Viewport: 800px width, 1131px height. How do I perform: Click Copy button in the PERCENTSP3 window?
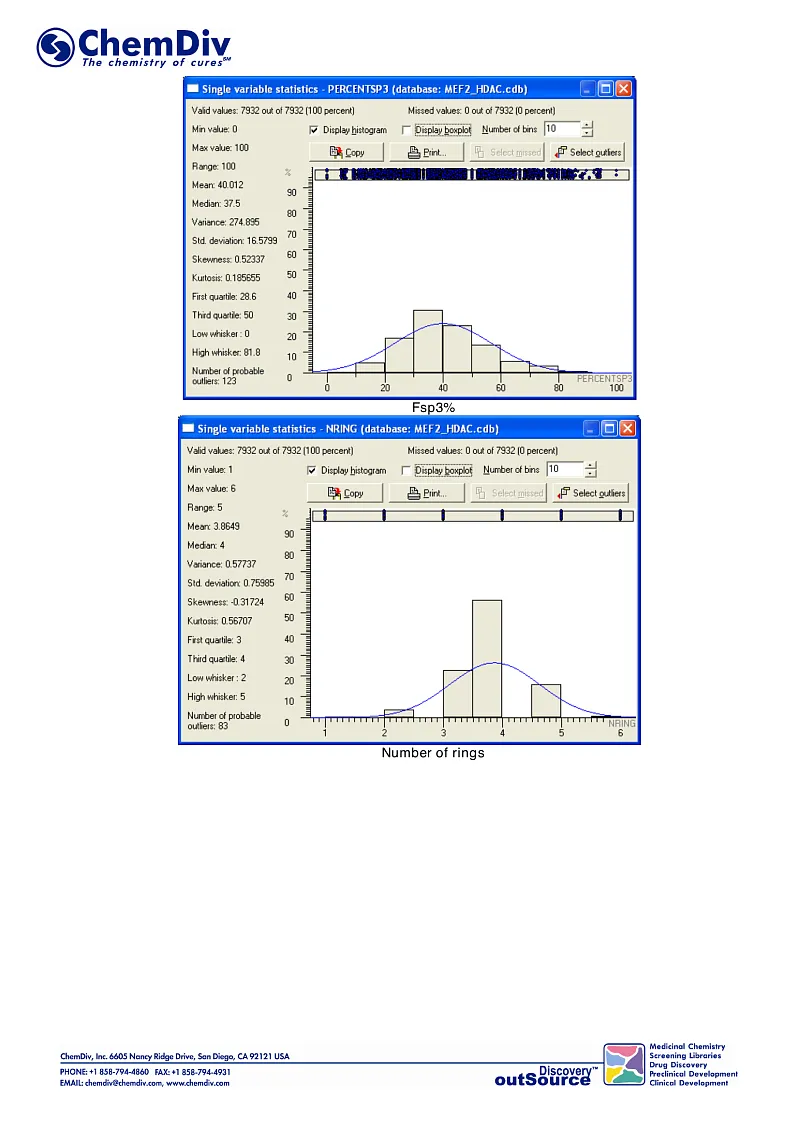coord(346,152)
